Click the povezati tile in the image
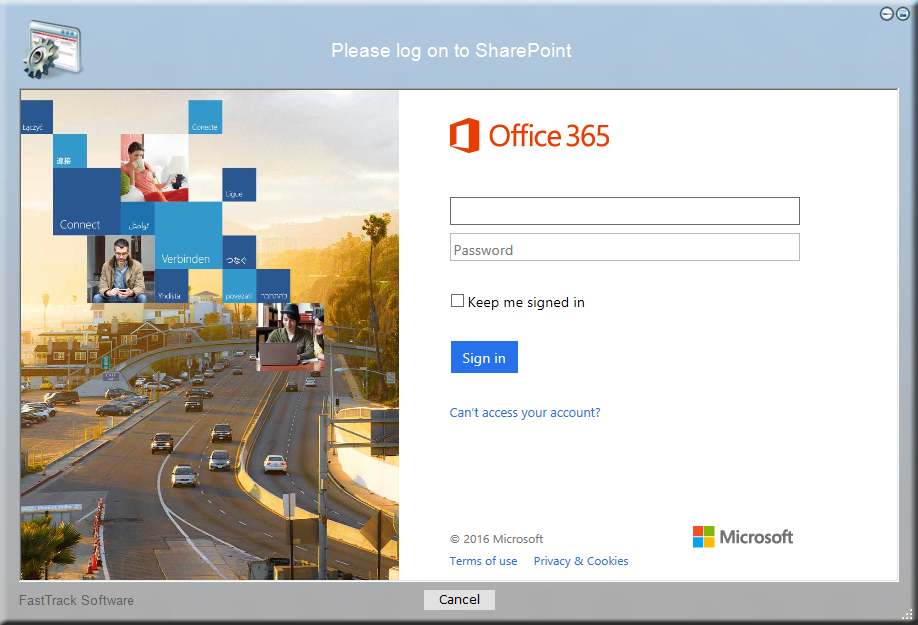This screenshot has width=918, height=625. tap(239, 286)
